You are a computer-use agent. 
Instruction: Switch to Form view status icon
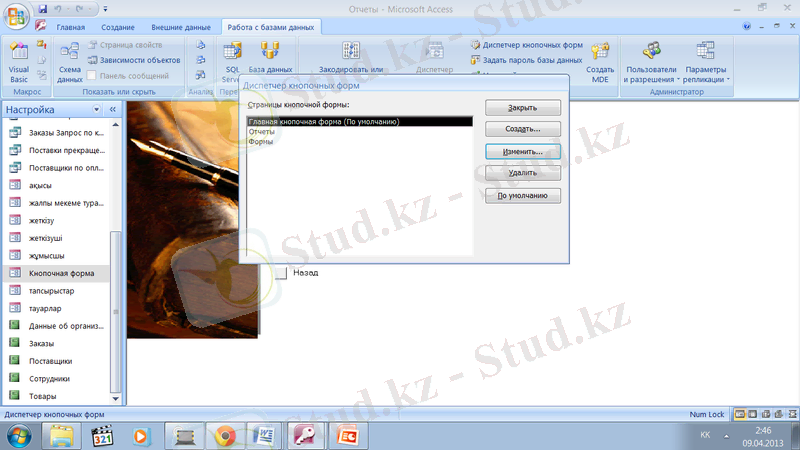[x=739, y=414]
